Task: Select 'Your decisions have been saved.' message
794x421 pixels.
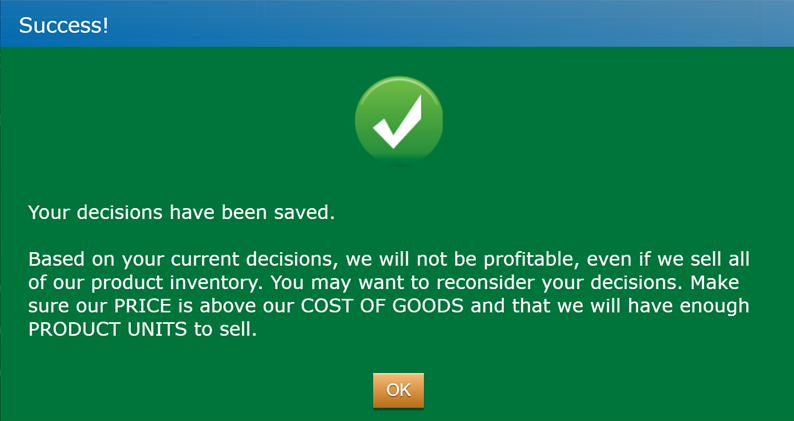Action: pyautogui.click(x=181, y=212)
